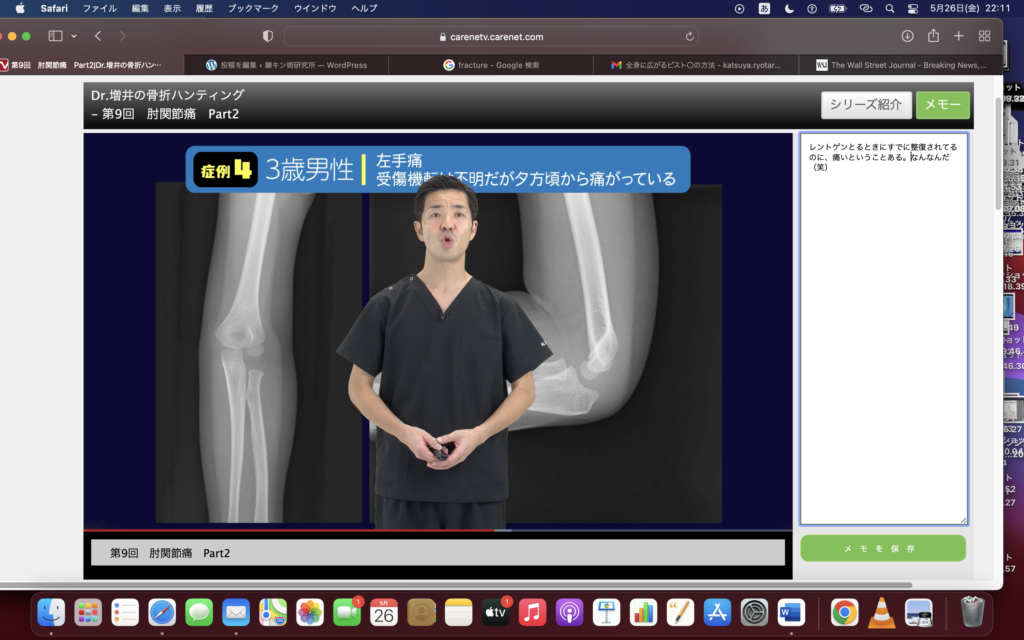This screenshot has height=640, width=1024.
Task: Switch to the Wall Street Journal tab
Action: pyautogui.click(x=900, y=65)
